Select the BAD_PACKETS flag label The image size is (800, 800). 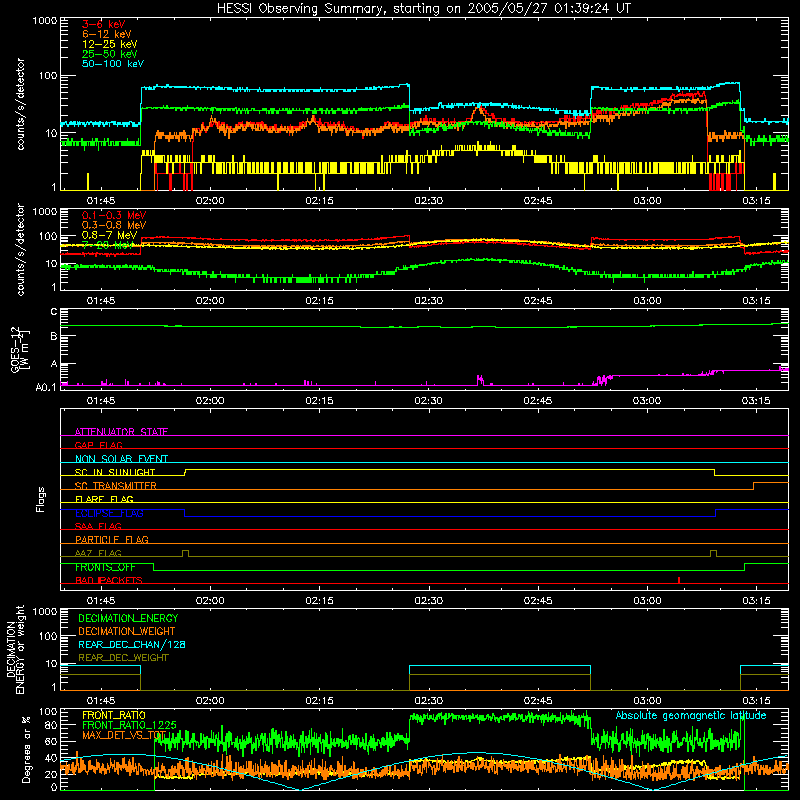click(109, 580)
